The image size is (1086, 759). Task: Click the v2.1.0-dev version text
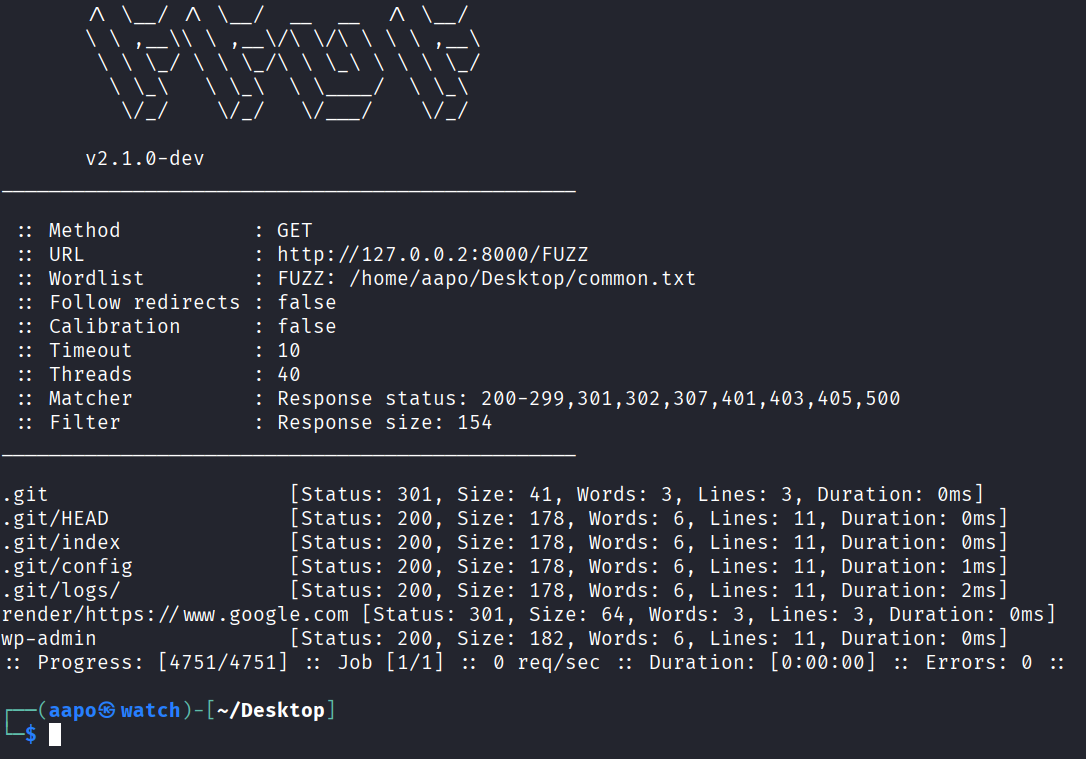pos(145,158)
